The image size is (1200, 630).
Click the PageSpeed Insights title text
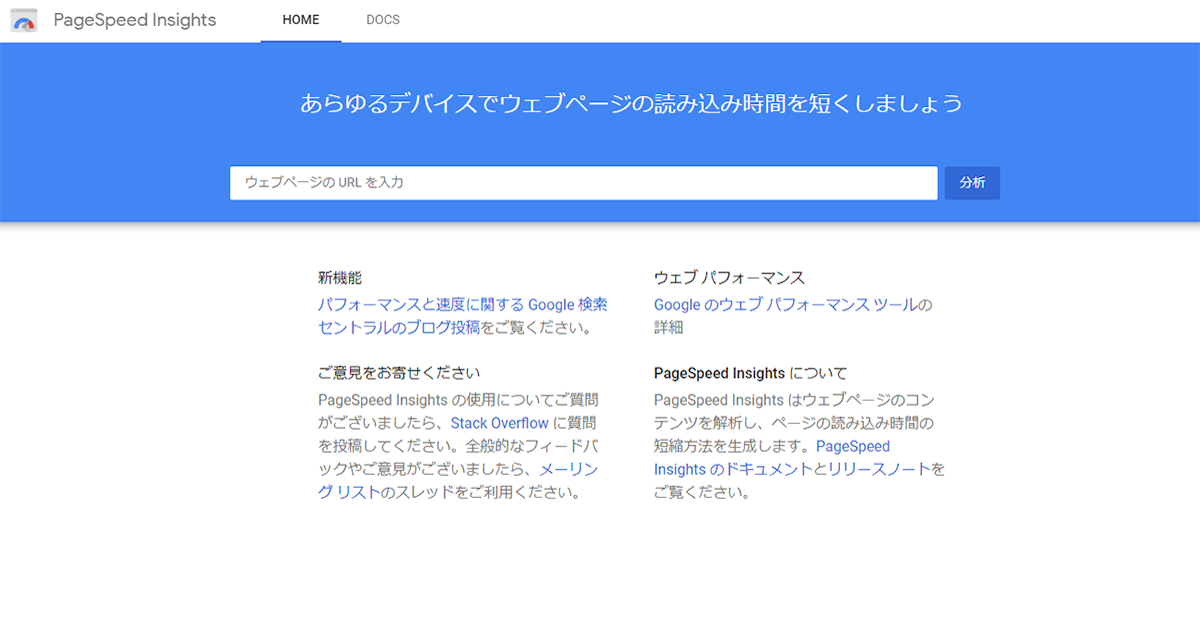(x=135, y=20)
